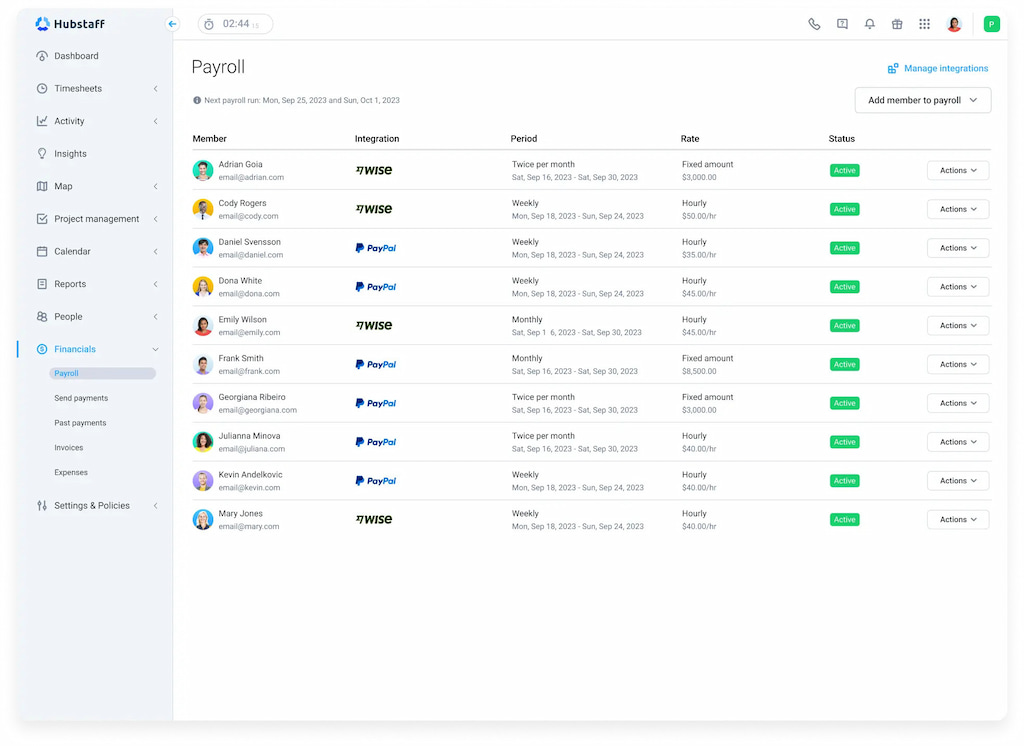Image resolution: width=1024 pixels, height=746 pixels.
Task: Click the Manage integrations link
Action: coord(937,68)
